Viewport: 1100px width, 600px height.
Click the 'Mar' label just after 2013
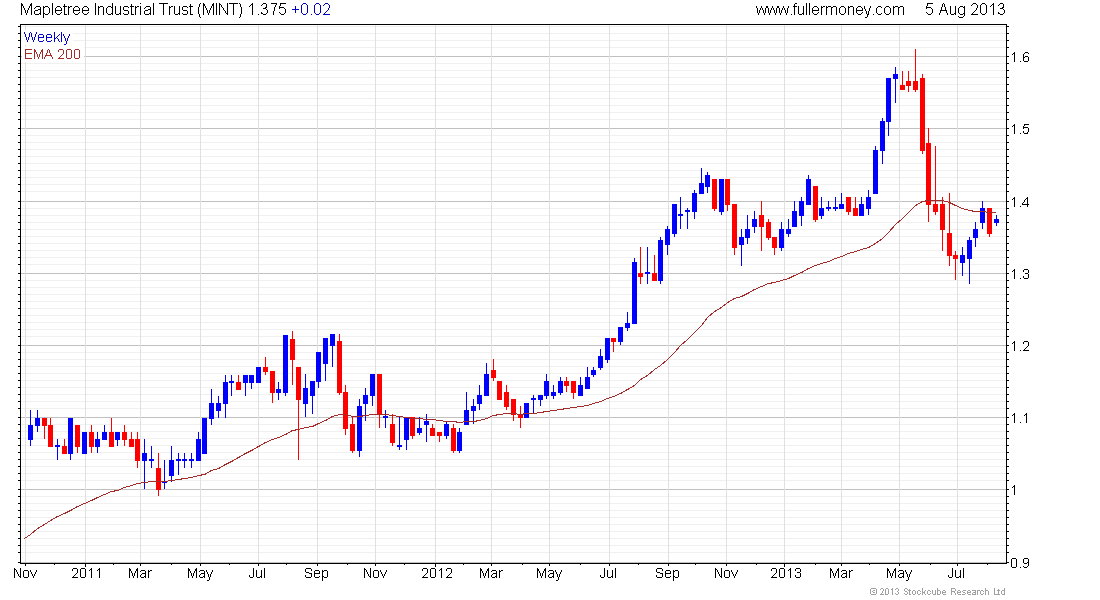(x=840, y=573)
